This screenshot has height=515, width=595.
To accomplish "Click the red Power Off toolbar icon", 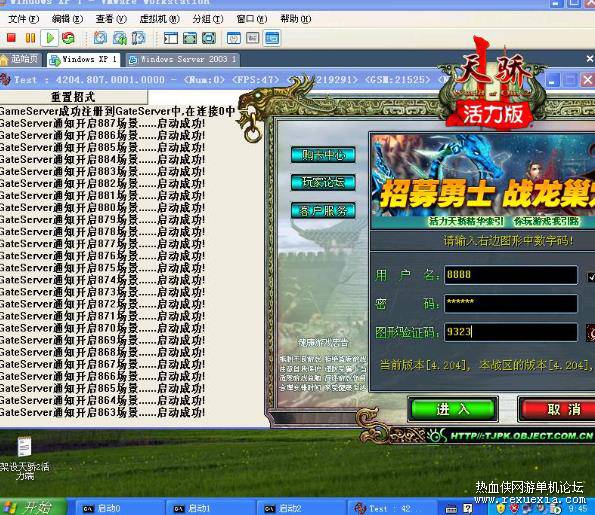I will (x=11, y=38).
